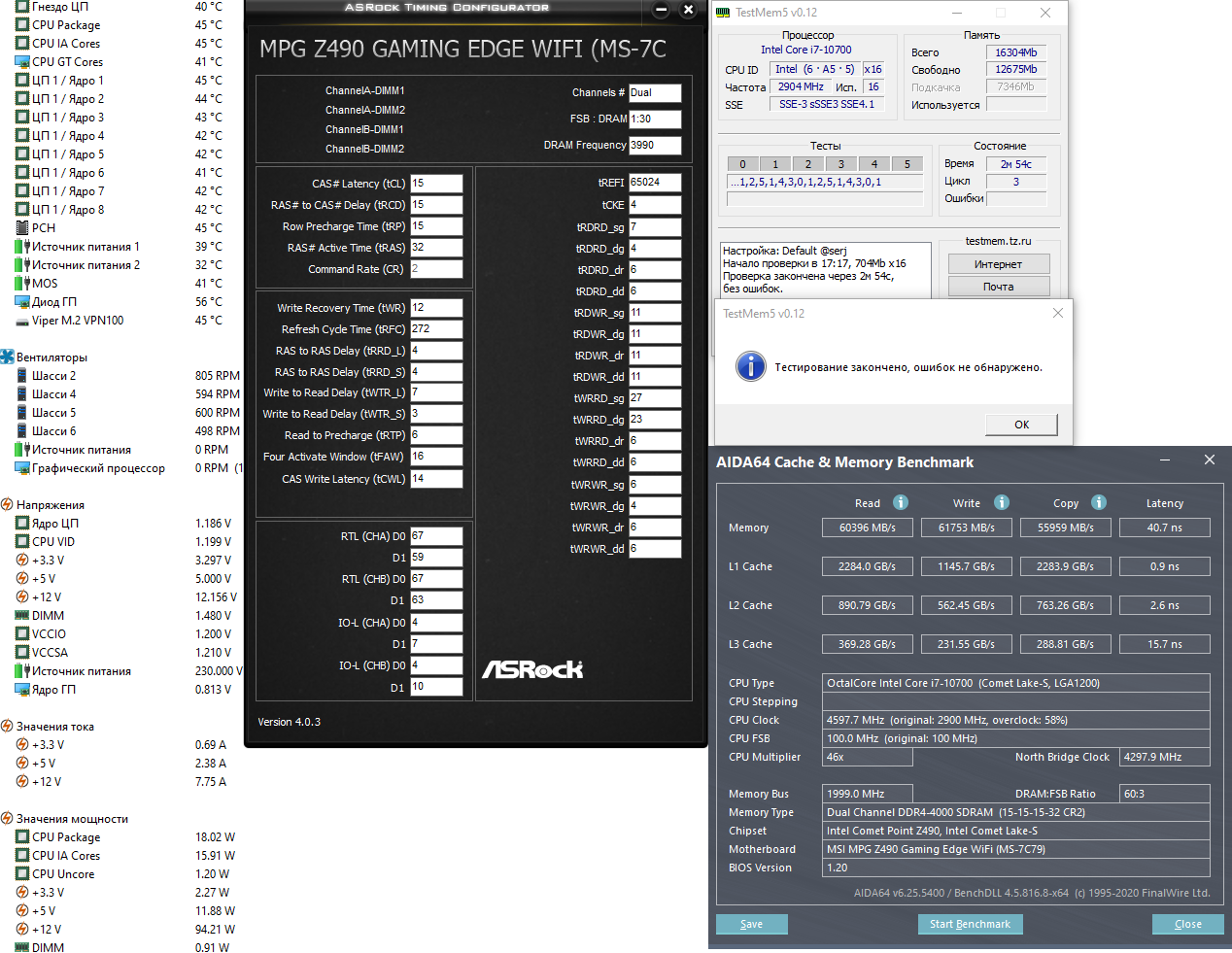Click the Источник питания 1 temperature icon

click(x=22, y=246)
